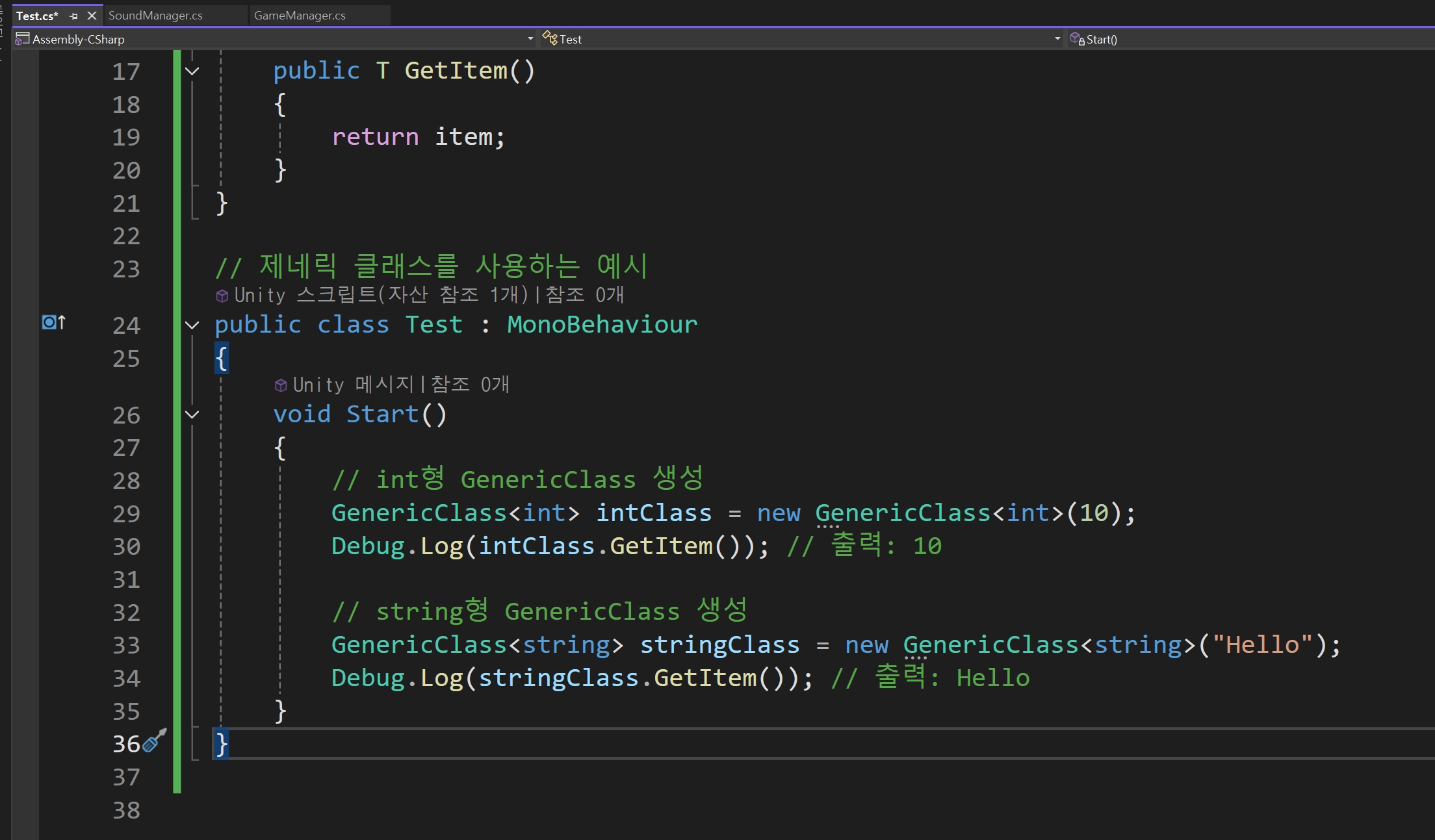Click line number 29 in the margin
The image size is (1435, 840).
pos(126,514)
